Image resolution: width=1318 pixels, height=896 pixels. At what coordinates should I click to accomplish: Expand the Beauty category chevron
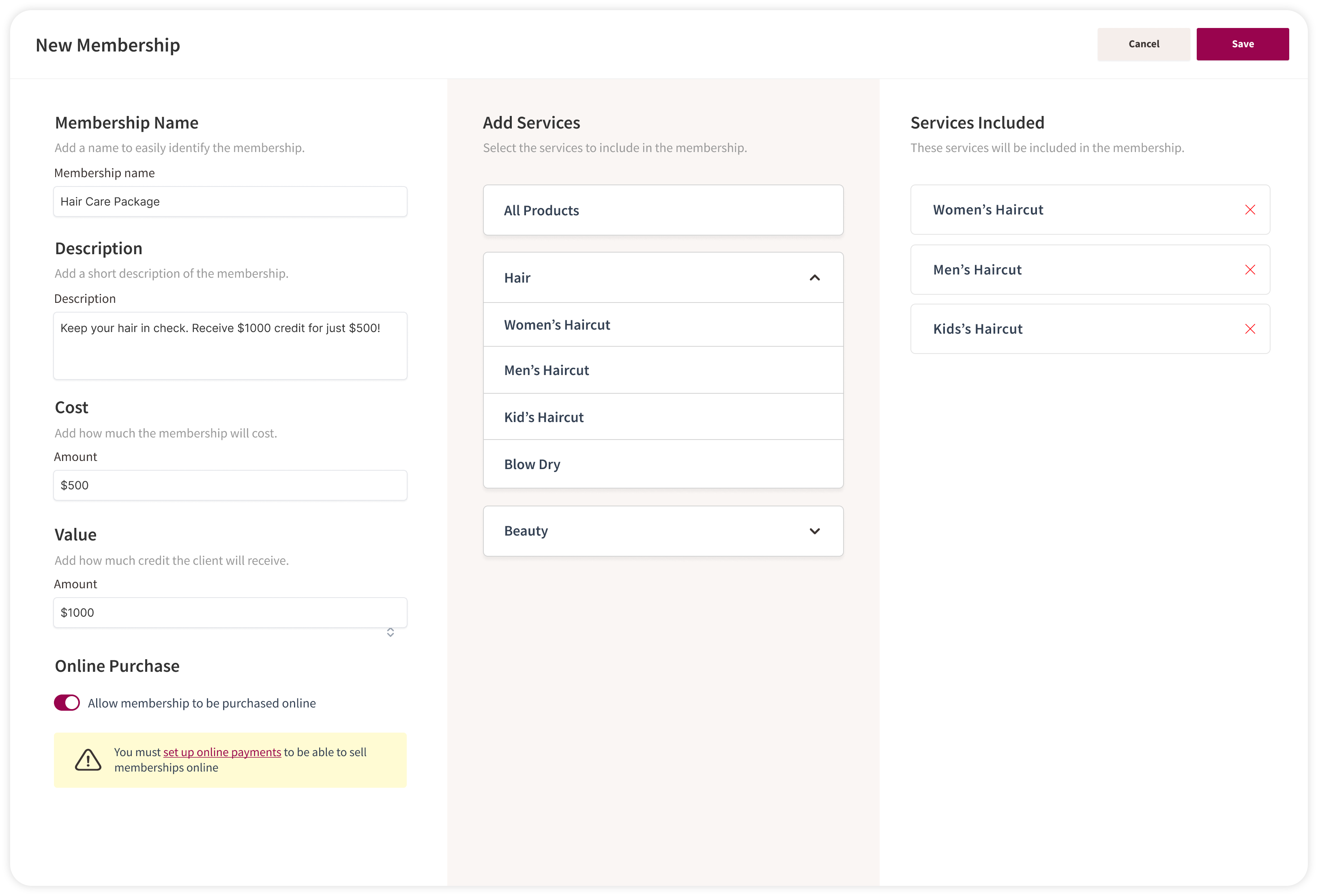pos(814,532)
